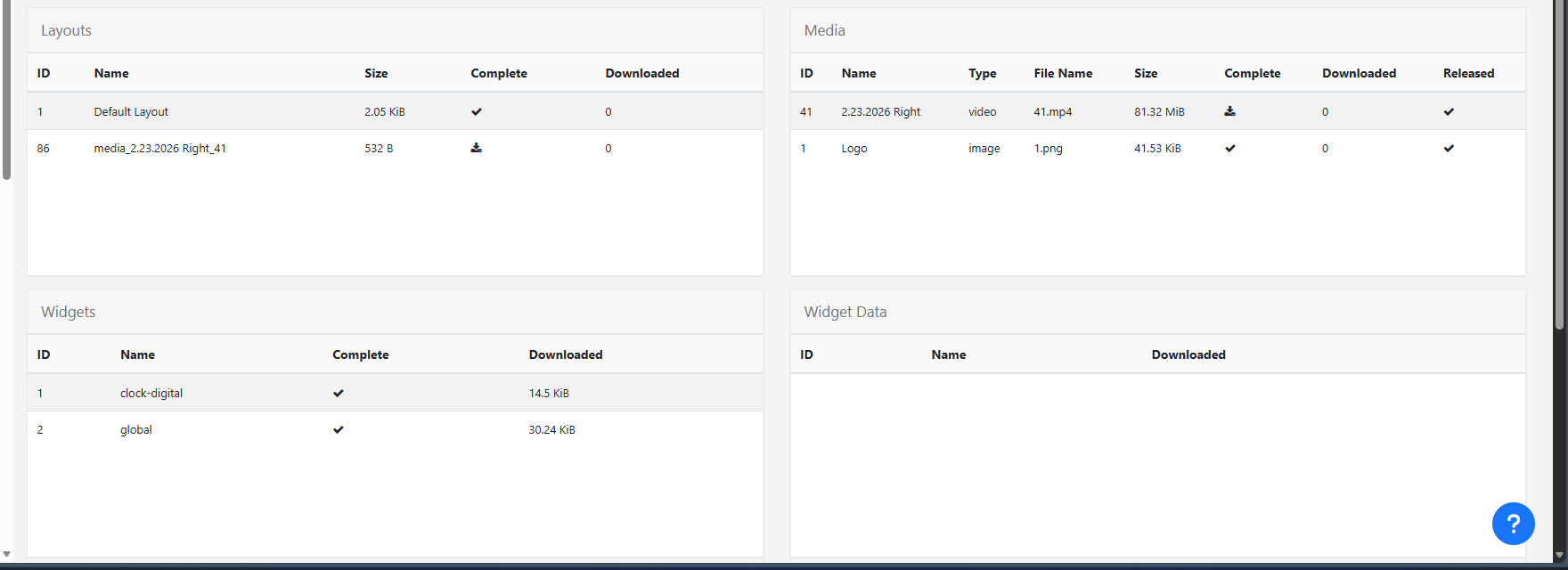The width and height of the screenshot is (1568, 570).
Task: Click Complete checkmark for global widget
Action: coord(339,429)
